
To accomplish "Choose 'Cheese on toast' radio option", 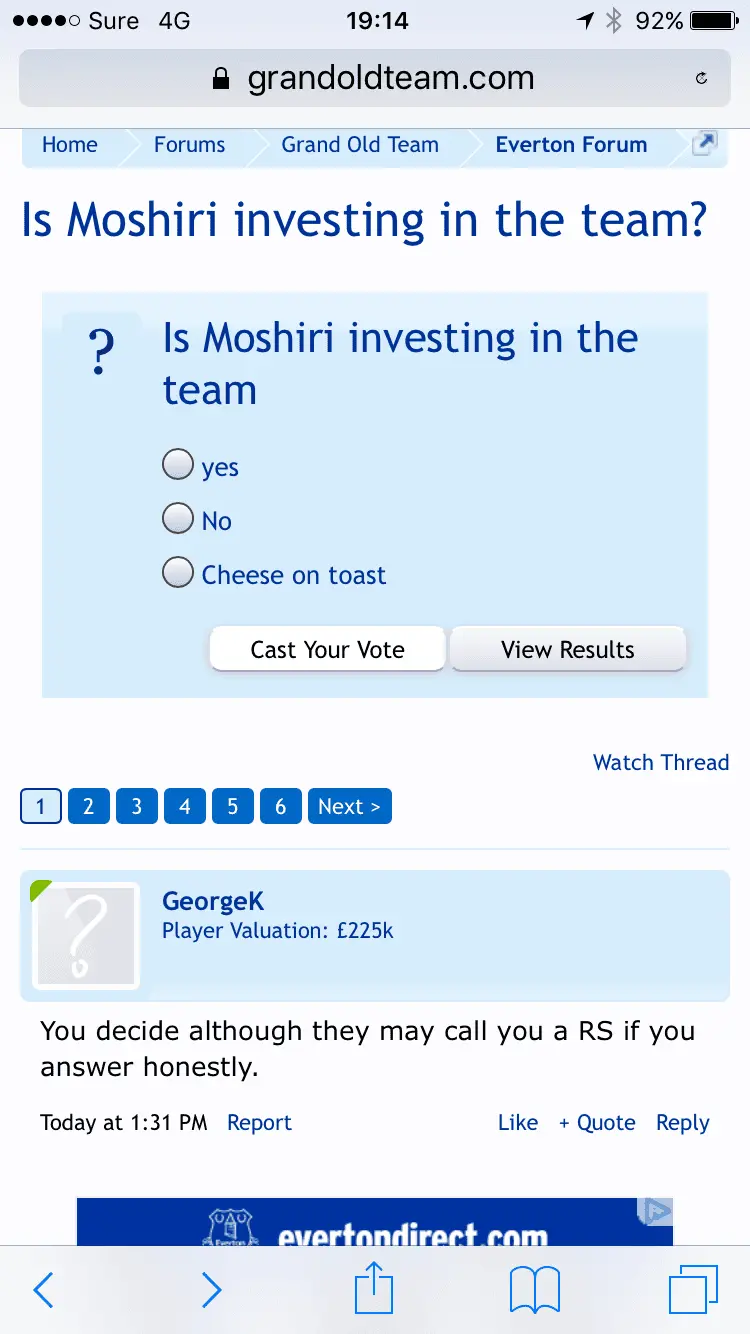I will (178, 573).
